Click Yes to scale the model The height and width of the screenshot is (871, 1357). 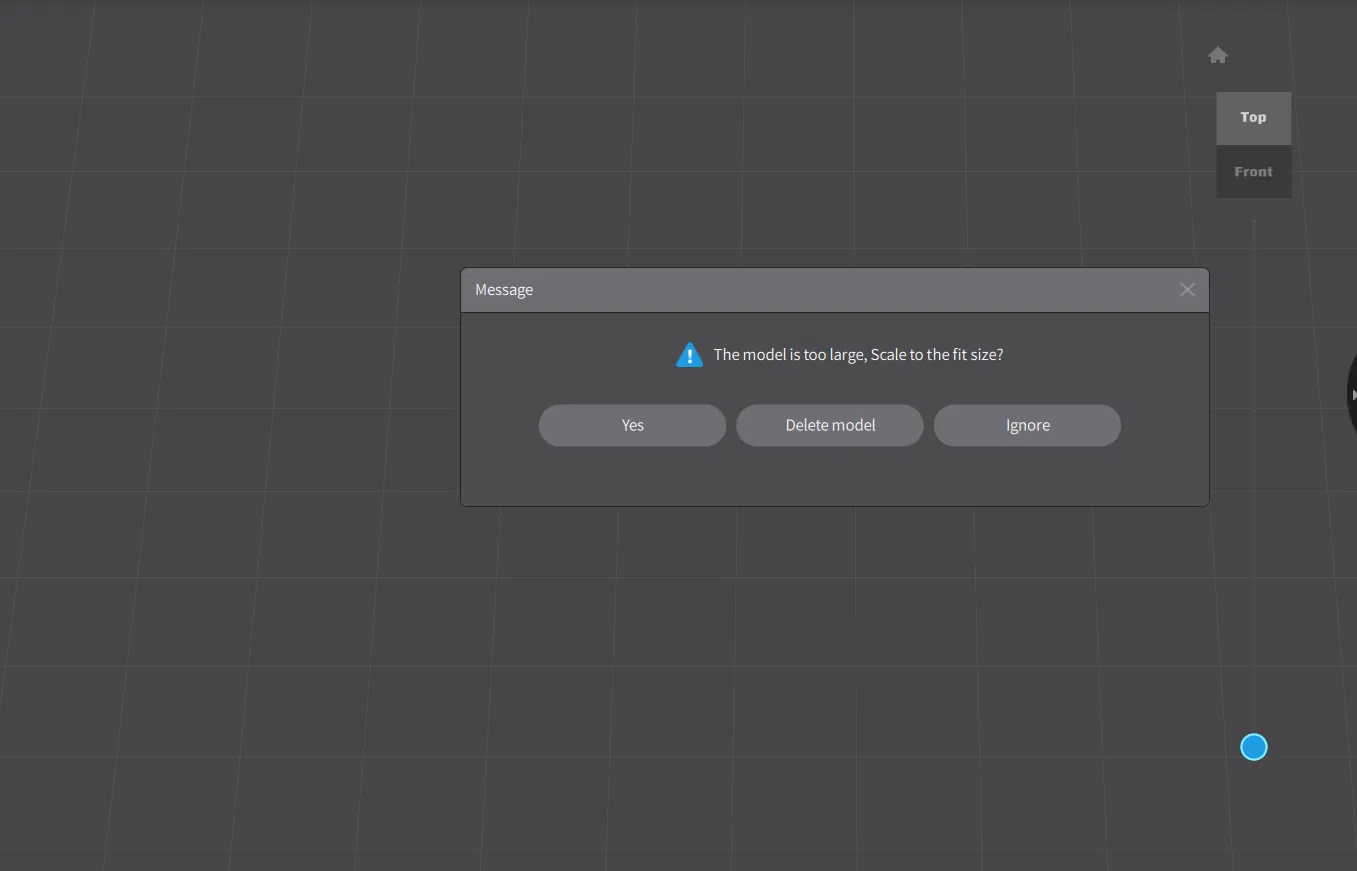632,425
